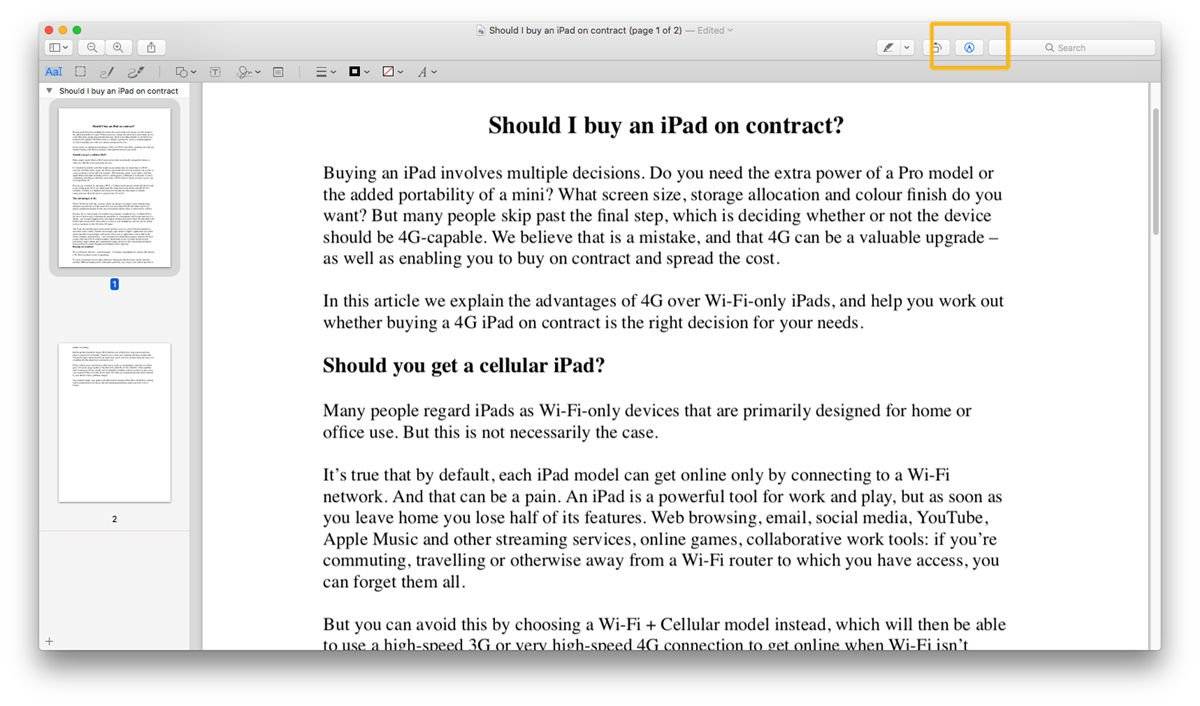
Task: Open the Fill Color picker
Action: point(392,72)
